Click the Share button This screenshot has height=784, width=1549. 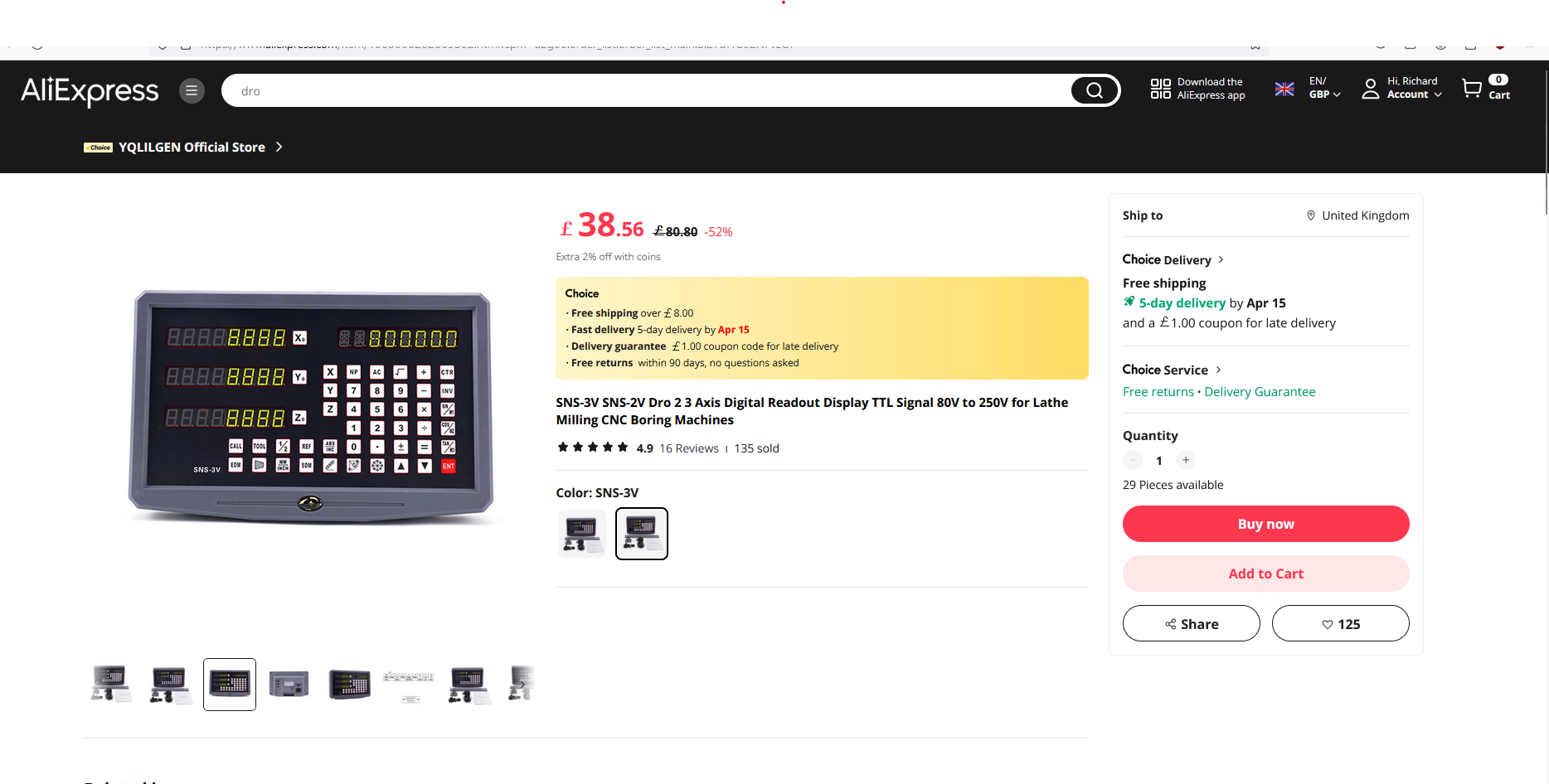(x=1191, y=623)
